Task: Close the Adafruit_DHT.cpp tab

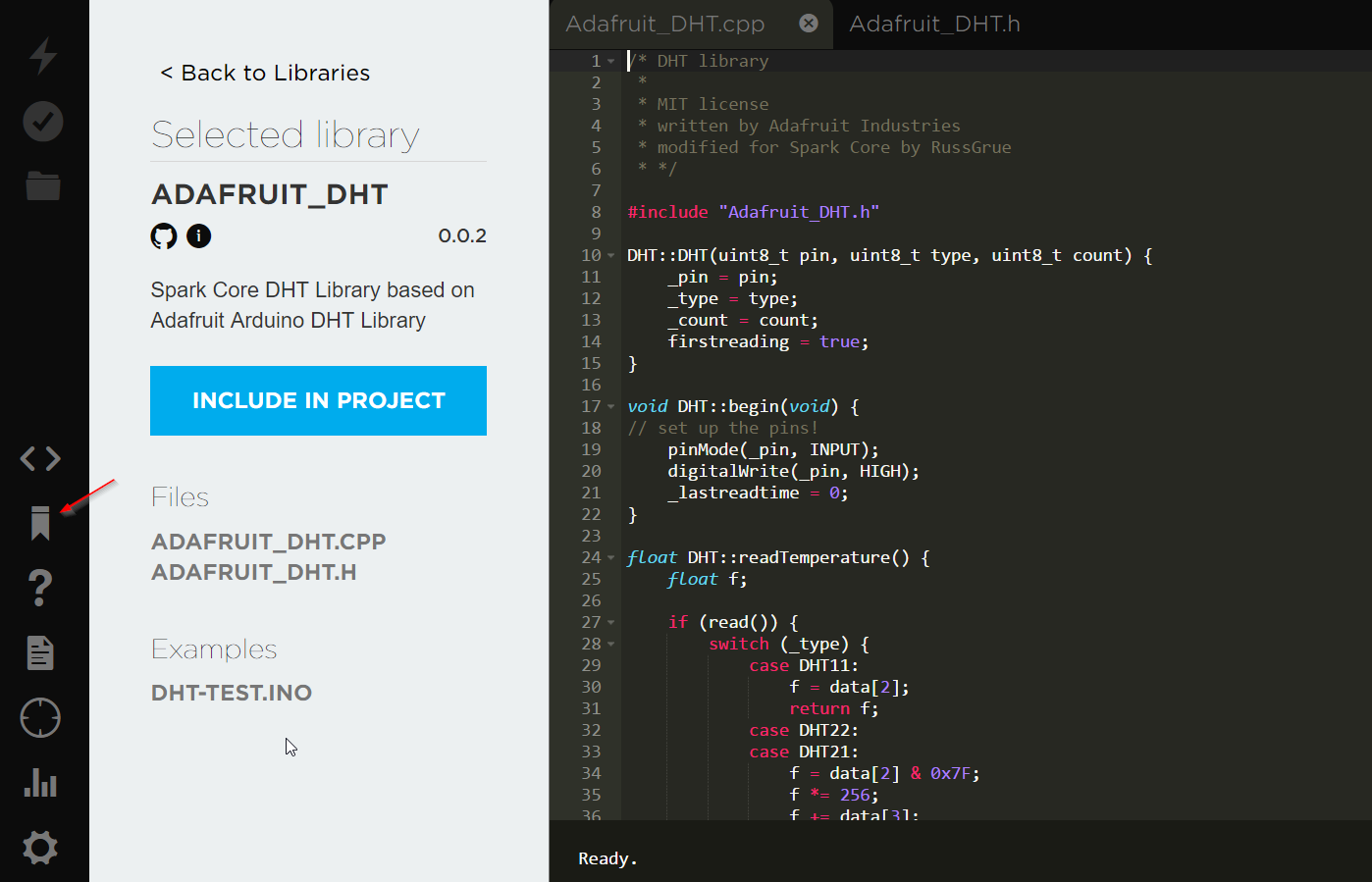Action: [809, 24]
